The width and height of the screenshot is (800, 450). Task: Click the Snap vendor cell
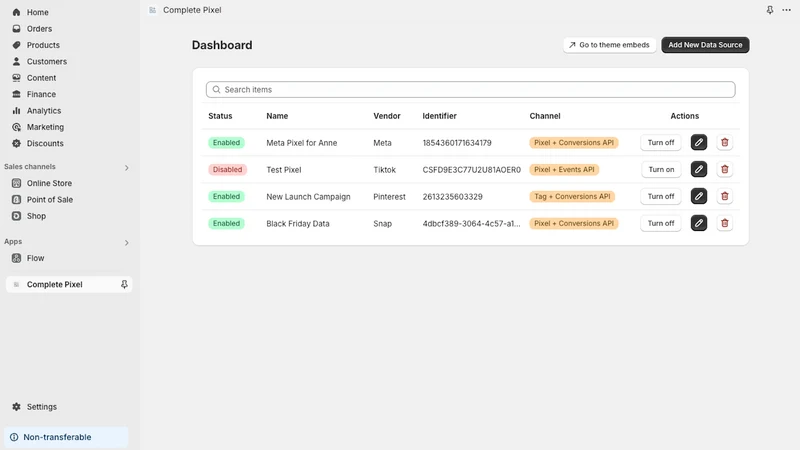[382, 223]
